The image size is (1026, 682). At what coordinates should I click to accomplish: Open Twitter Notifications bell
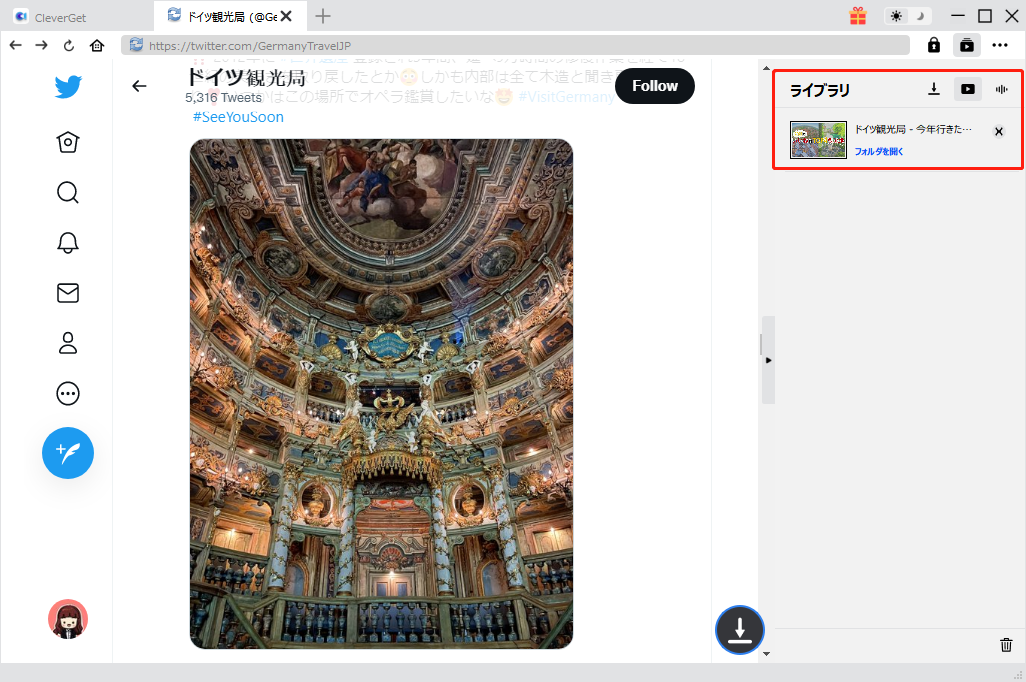(68, 243)
